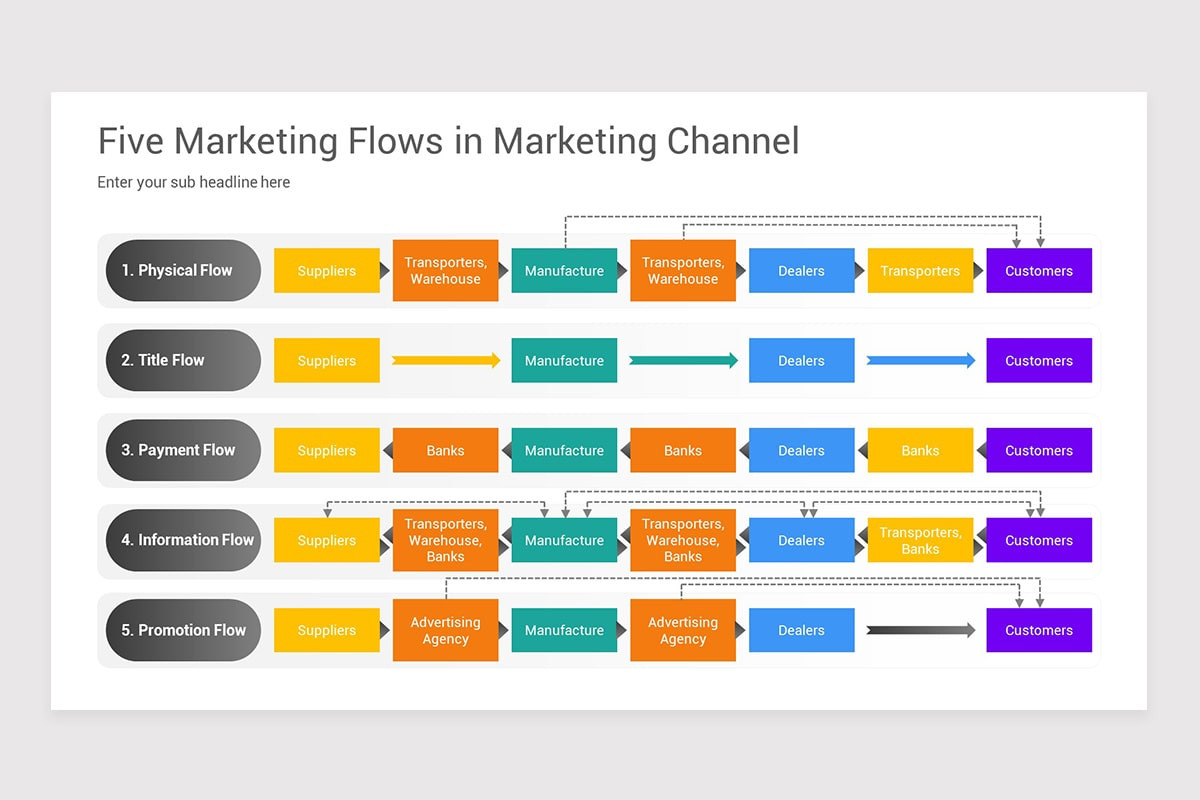Screen dimensions: 1200x800
Task: Click the Dealers box in the Physical Flow row
Action: 802,270
